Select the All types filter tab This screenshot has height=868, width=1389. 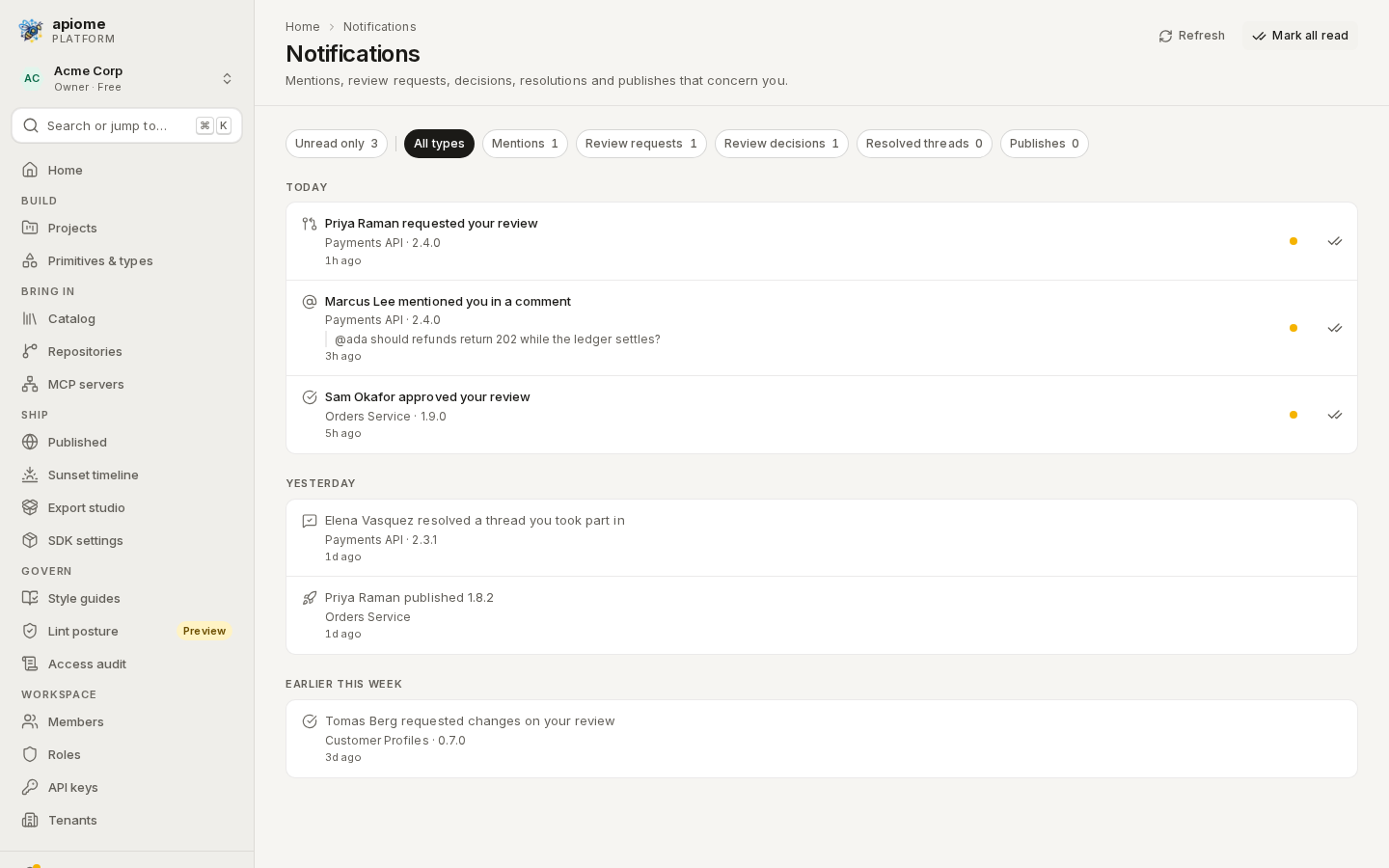tap(439, 144)
